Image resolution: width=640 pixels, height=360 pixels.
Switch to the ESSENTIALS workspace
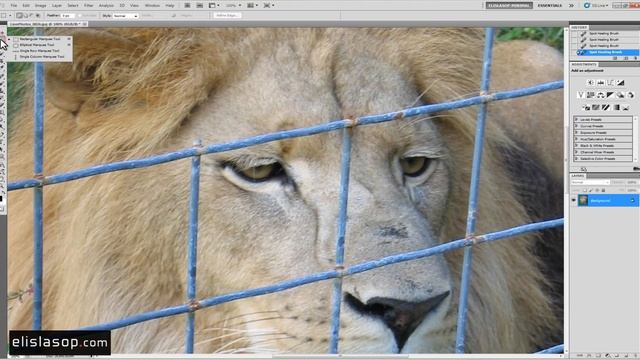[549, 5]
